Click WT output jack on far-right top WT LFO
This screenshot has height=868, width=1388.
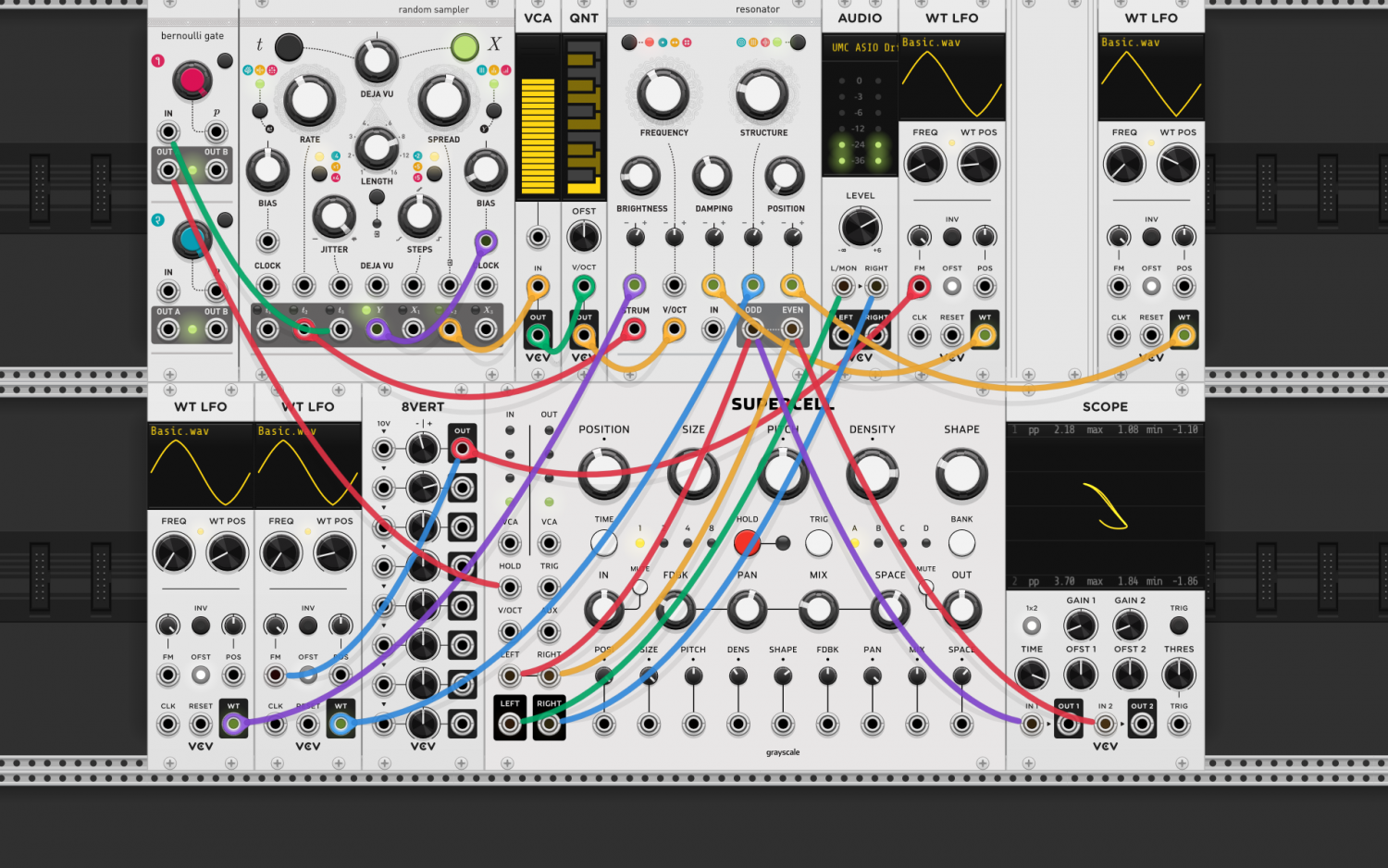[x=1184, y=335]
